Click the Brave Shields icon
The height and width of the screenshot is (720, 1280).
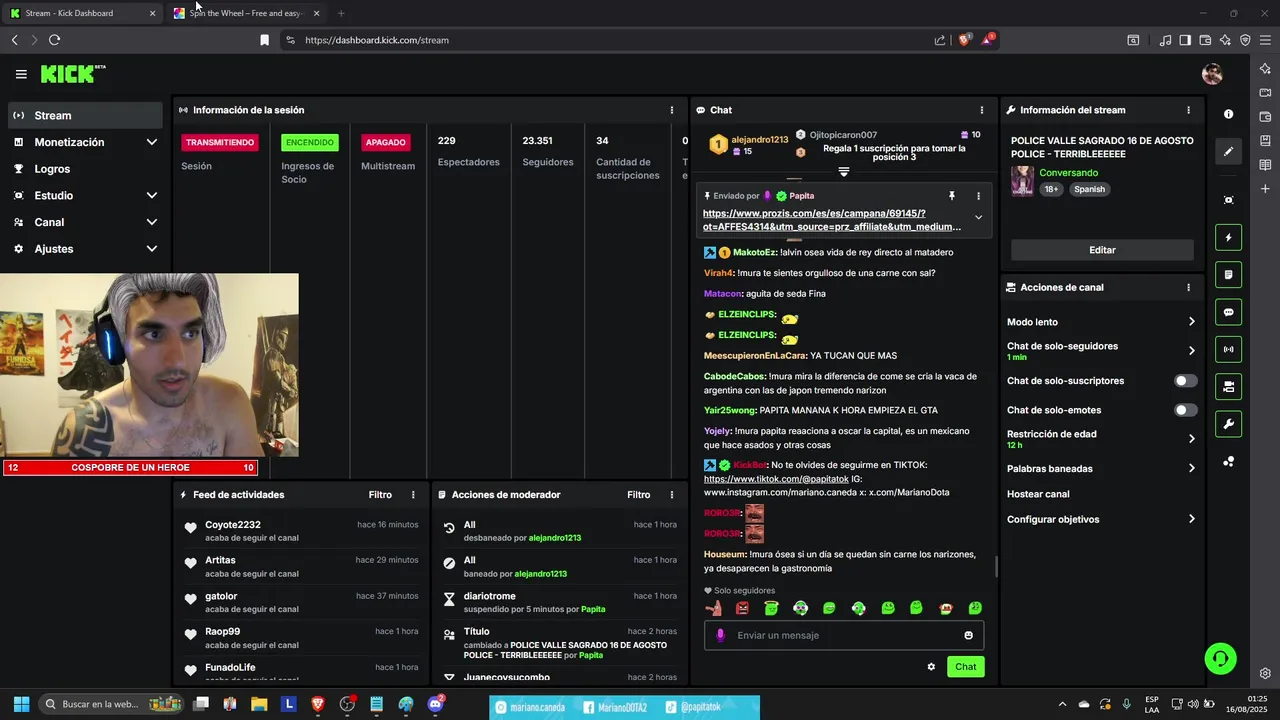tap(964, 40)
